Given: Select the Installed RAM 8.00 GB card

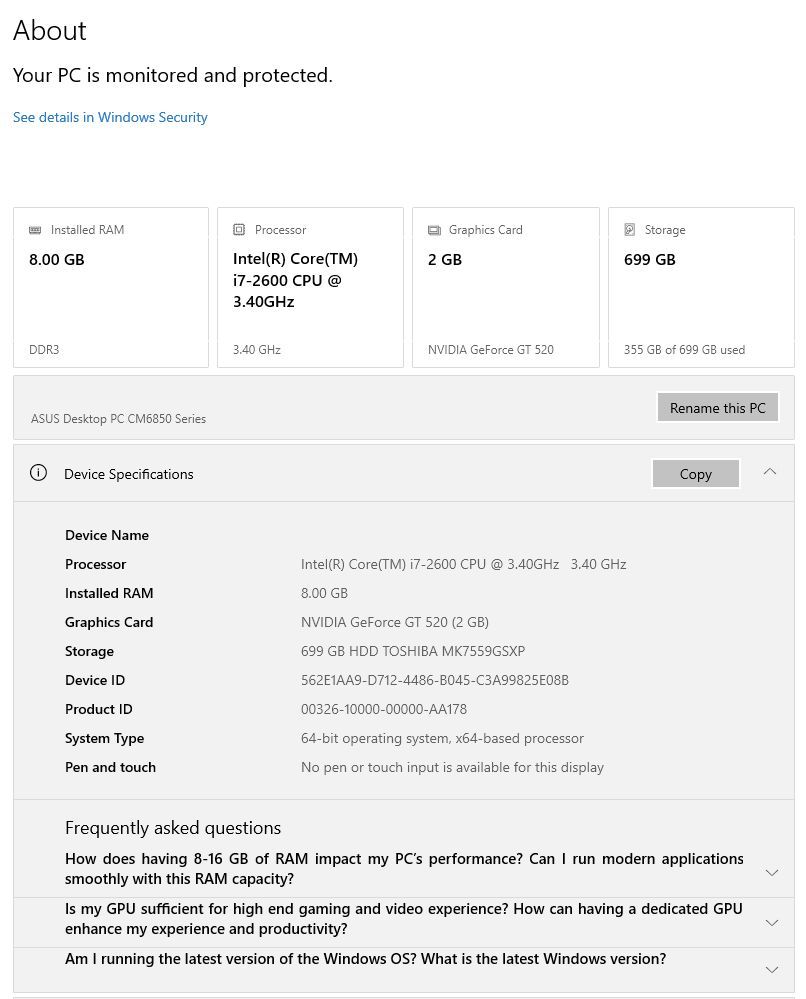Looking at the screenshot, I should click(111, 287).
